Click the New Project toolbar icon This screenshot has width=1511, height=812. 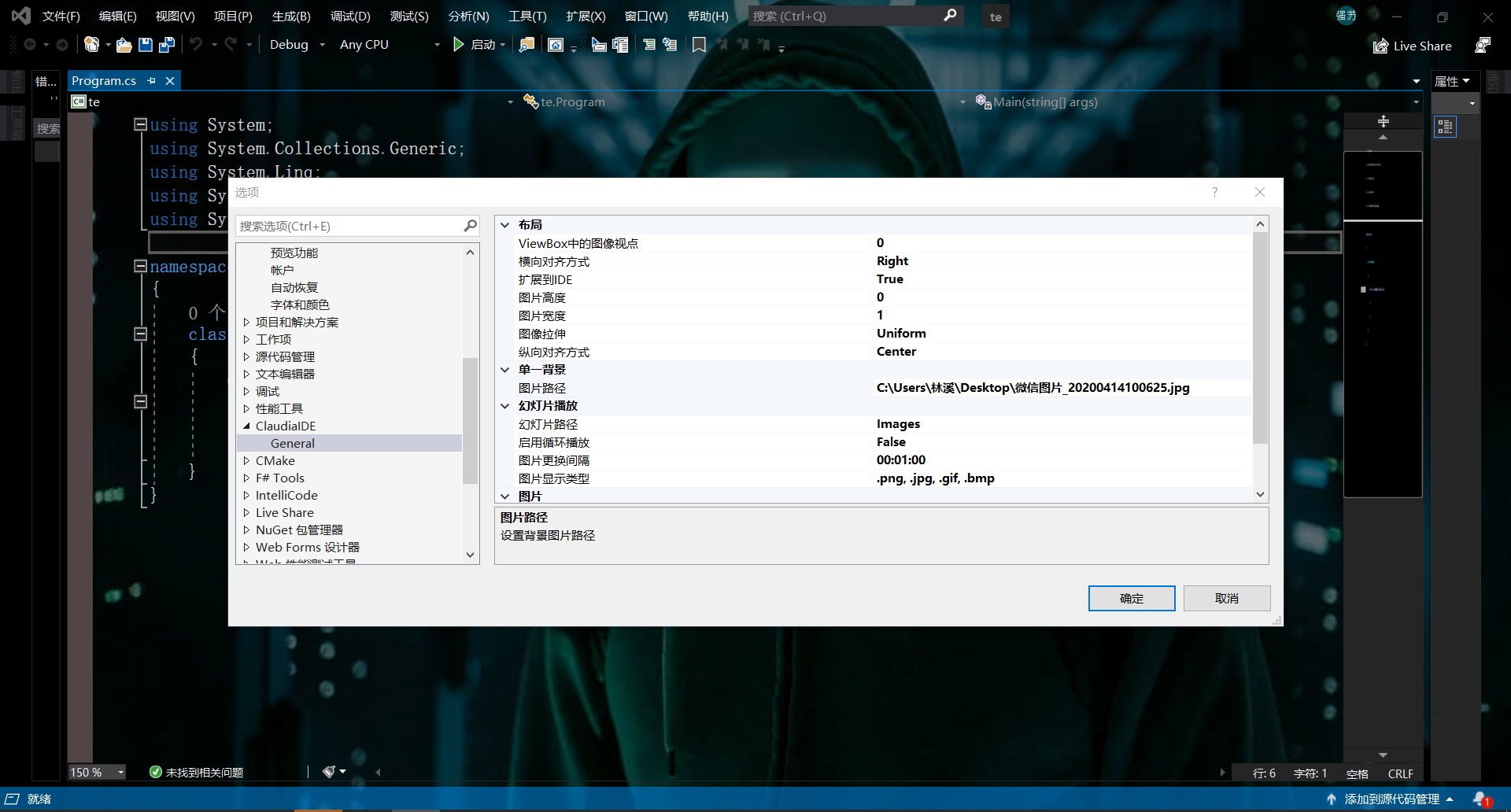coord(93,44)
